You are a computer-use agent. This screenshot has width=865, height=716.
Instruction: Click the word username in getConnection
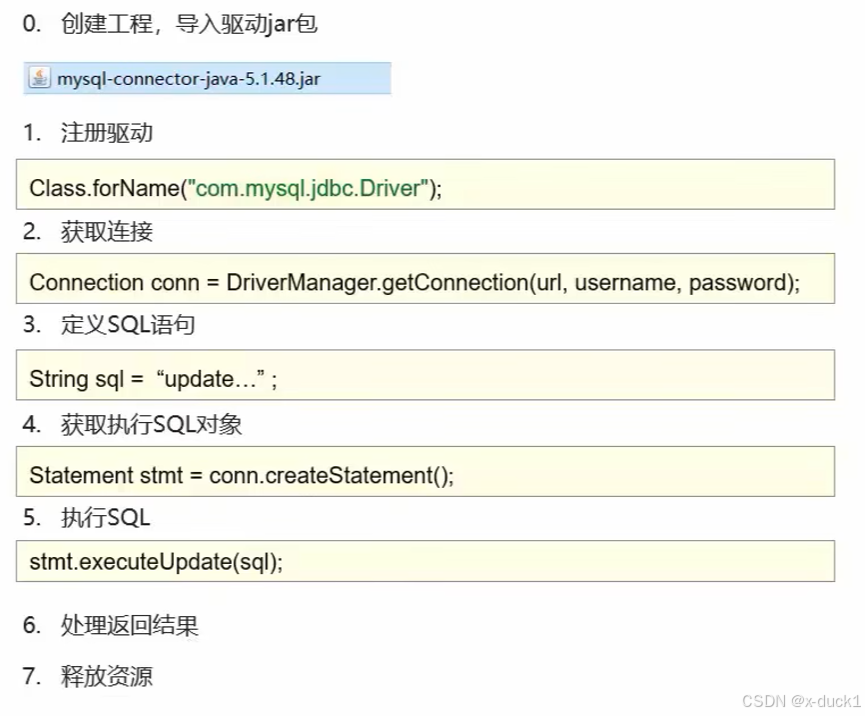[625, 282]
